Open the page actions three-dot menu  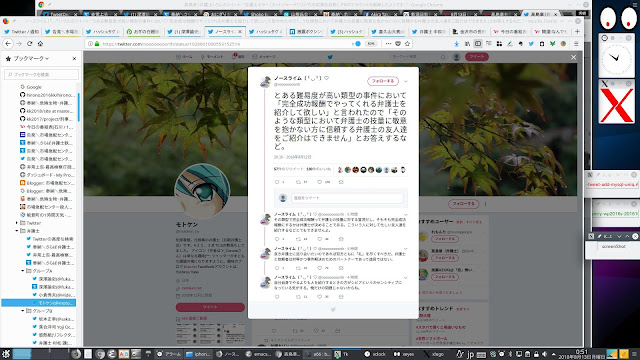pos(388,44)
